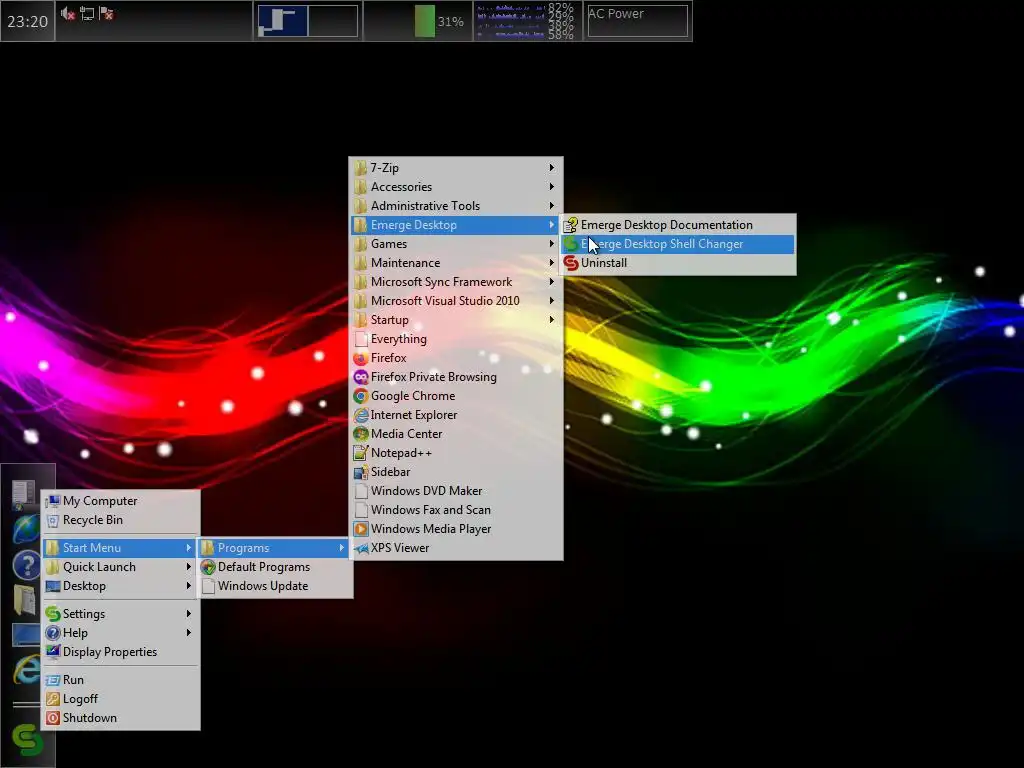This screenshot has width=1024, height=768.
Task: Open Notepad++
Action: pos(456,453)
